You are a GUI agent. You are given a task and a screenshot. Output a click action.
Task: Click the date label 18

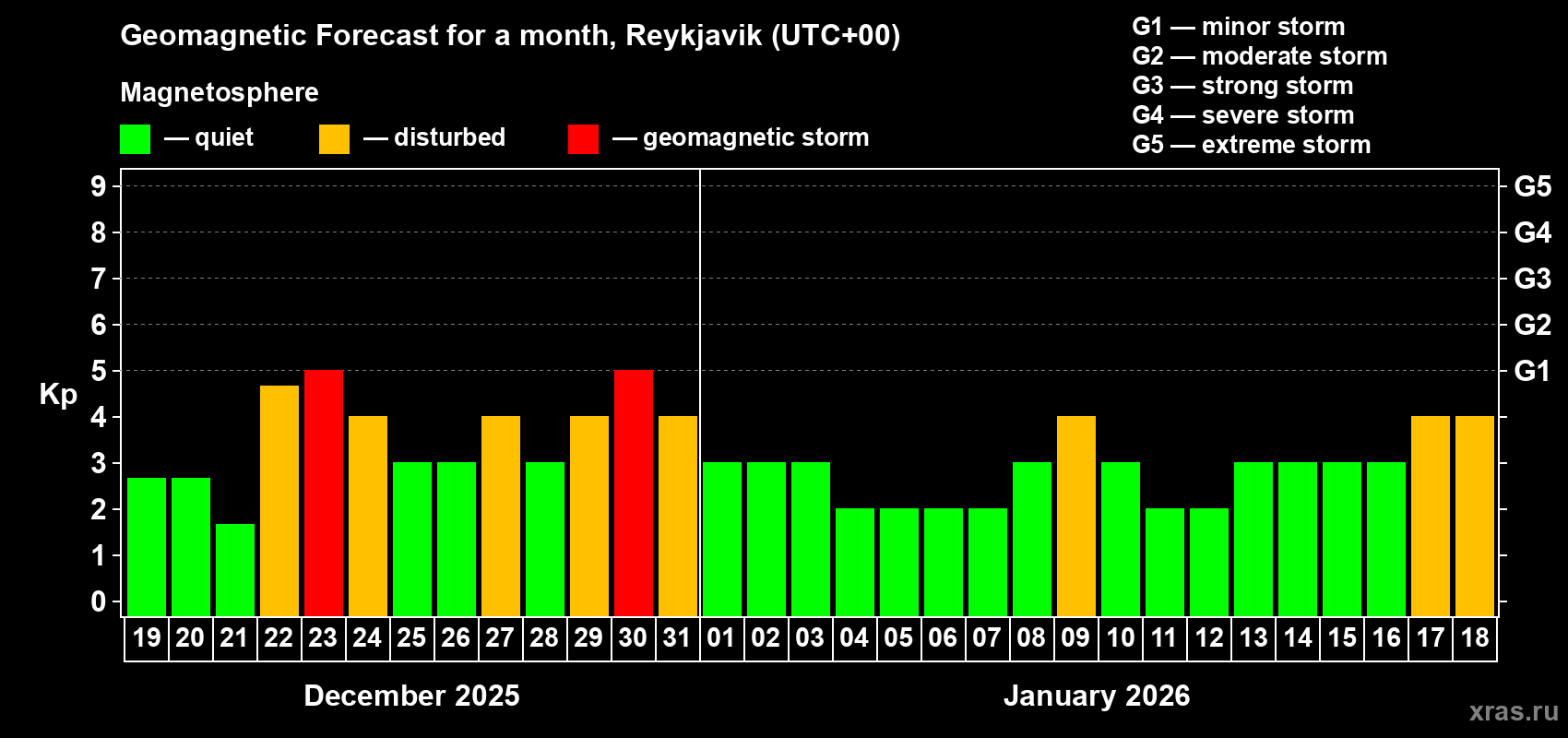point(1475,637)
